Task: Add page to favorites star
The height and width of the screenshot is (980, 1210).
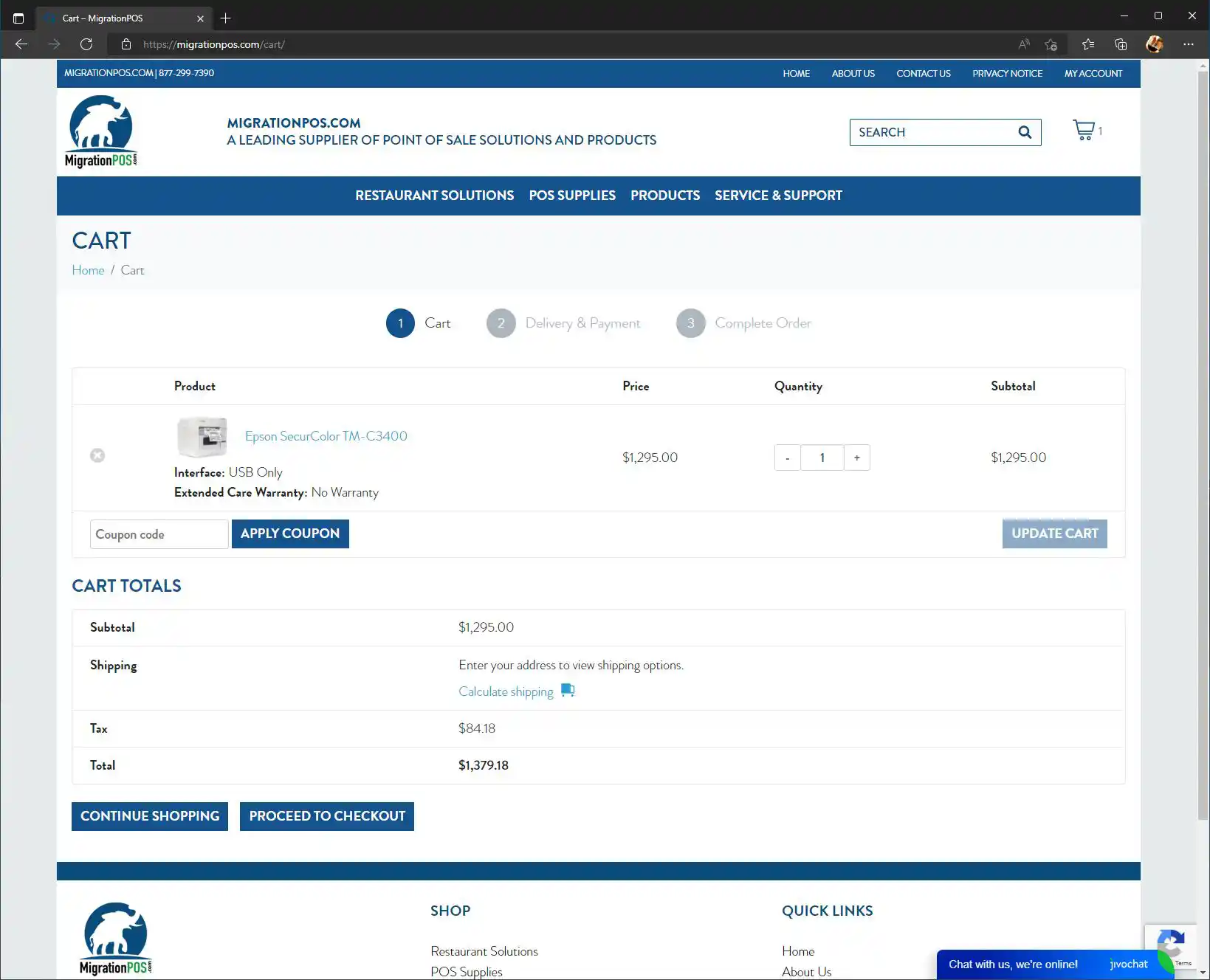Action: click(x=1051, y=44)
